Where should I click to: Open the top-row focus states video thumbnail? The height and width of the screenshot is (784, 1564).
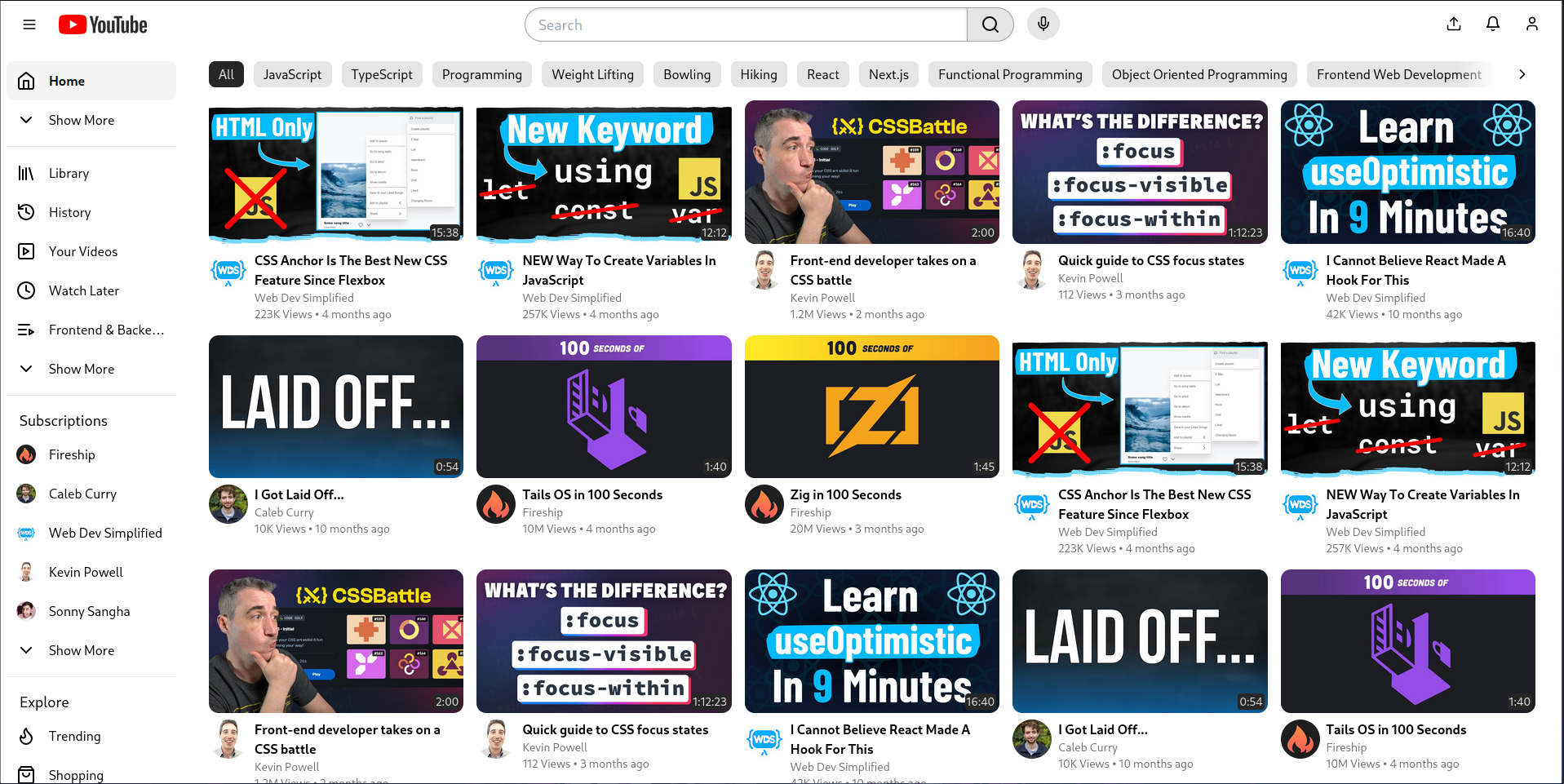pos(1140,172)
